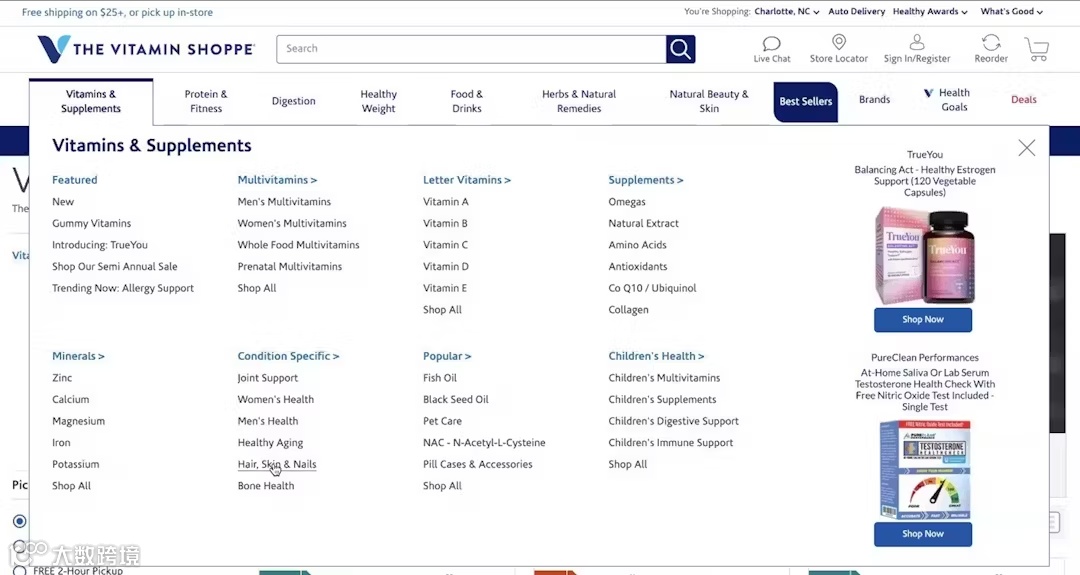Open Gummy Vitamins link
This screenshot has height=575, width=1080.
(x=92, y=223)
